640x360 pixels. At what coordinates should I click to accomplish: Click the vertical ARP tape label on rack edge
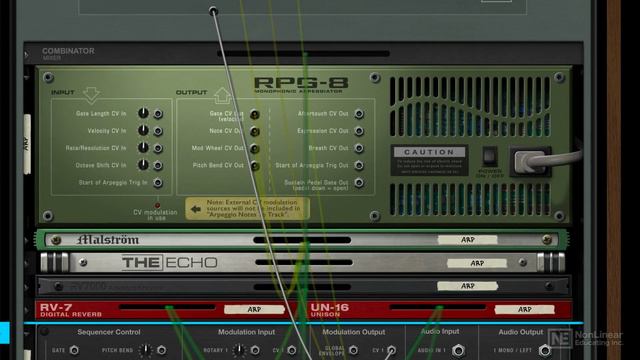tap(27, 144)
